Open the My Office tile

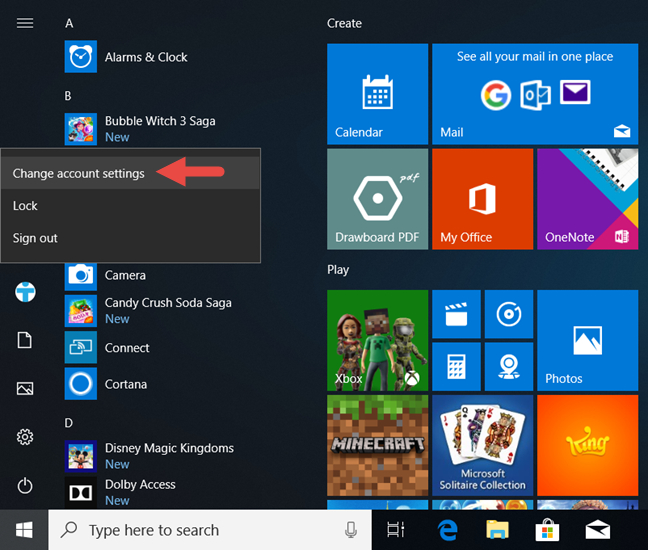(x=482, y=199)
